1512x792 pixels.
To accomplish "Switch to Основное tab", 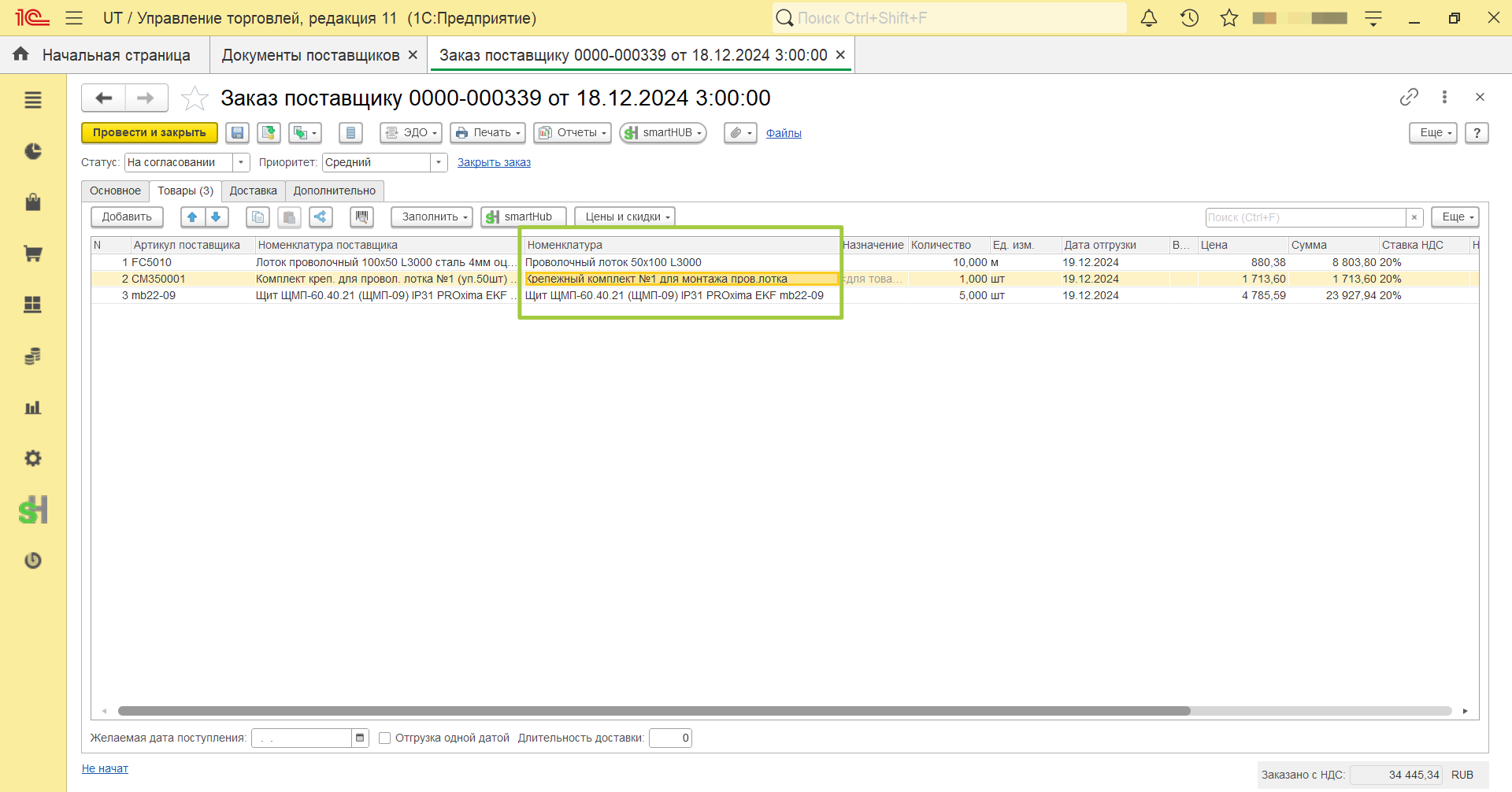I will [115, 191].
